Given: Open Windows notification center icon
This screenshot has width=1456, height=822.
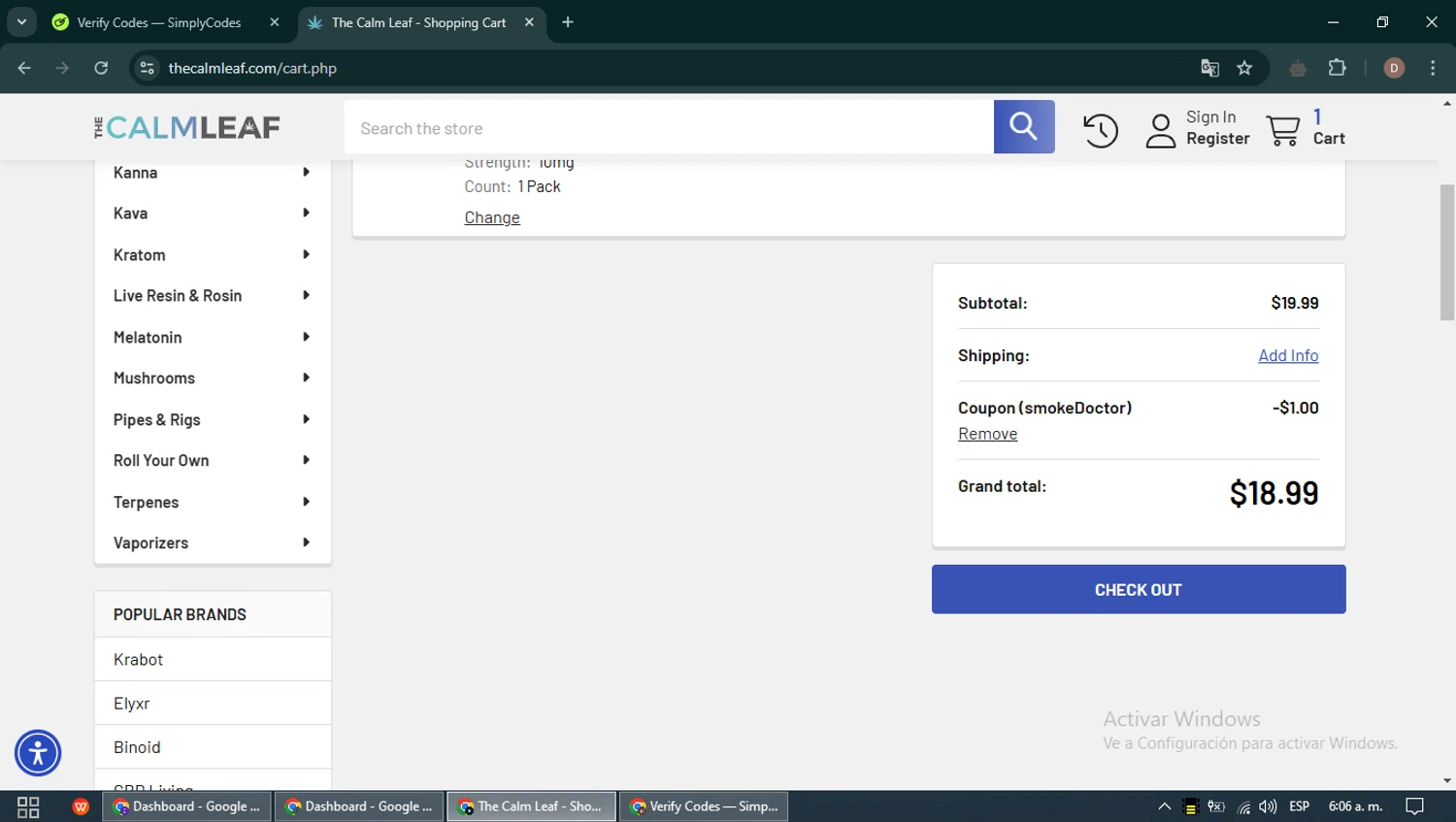Looking at the screenshot, I should pos(1415,806).
